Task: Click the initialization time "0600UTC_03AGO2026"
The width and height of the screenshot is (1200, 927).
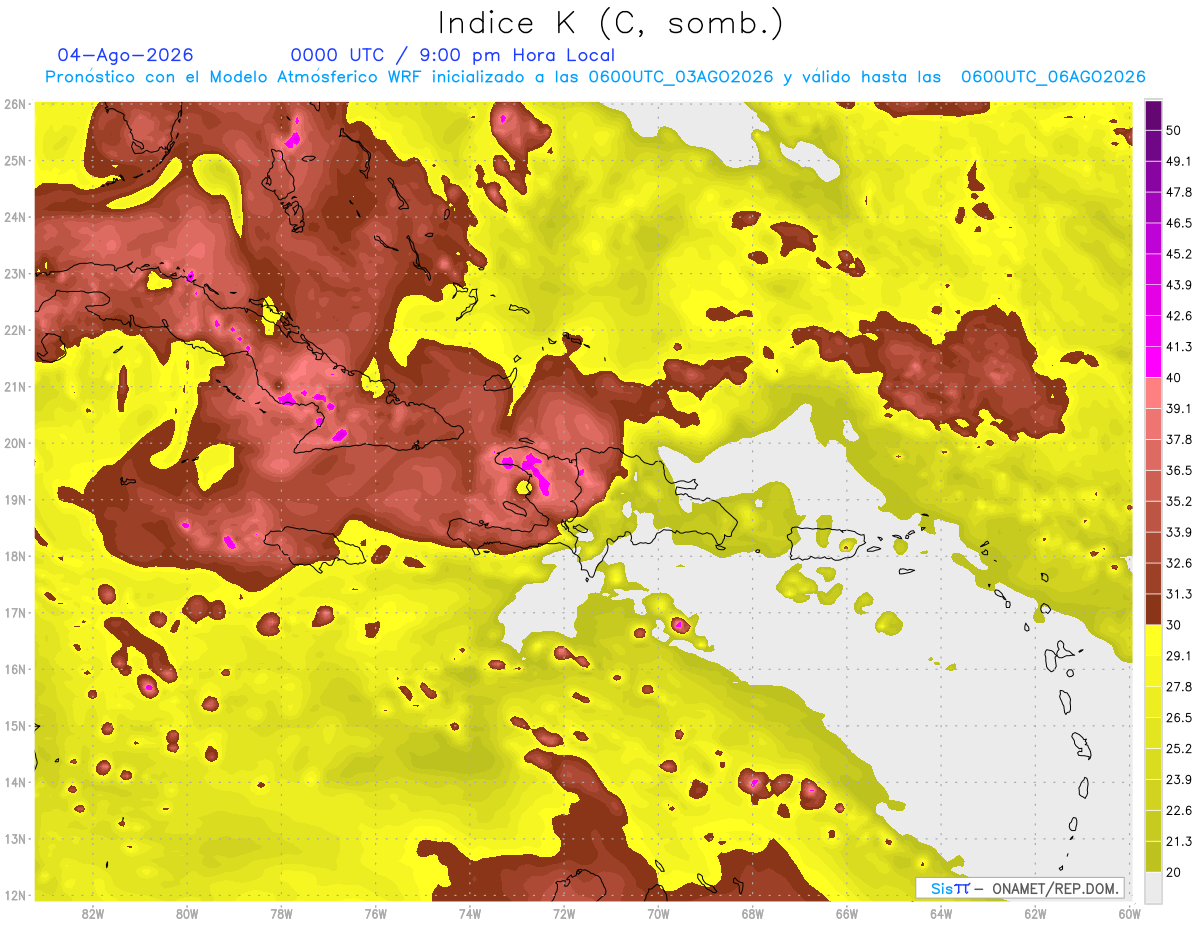Action: pos(681,77)
